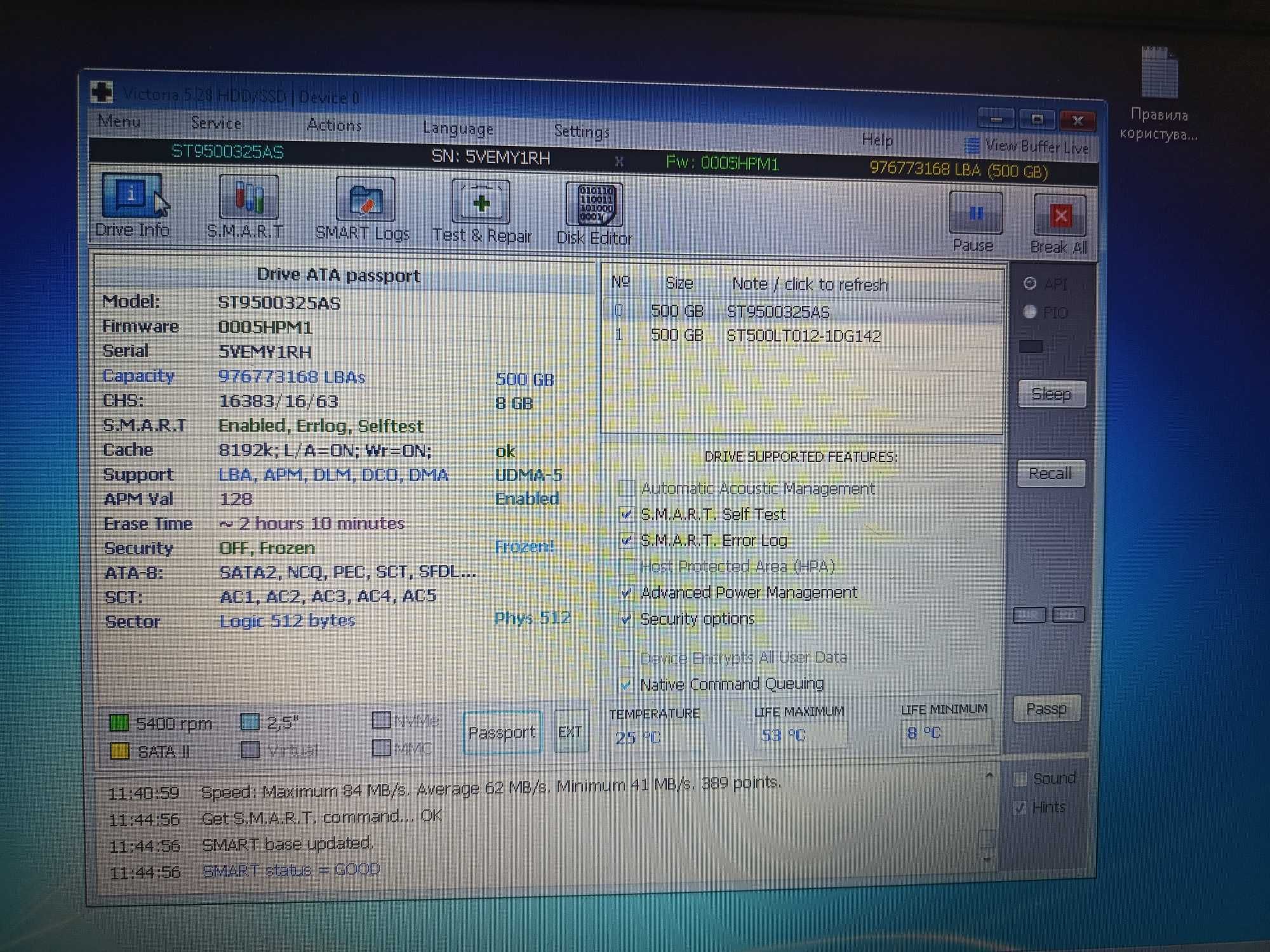1270x952 pixels.
Task: Click the yellow SATA II color indicator
Action: click(119, 751)
